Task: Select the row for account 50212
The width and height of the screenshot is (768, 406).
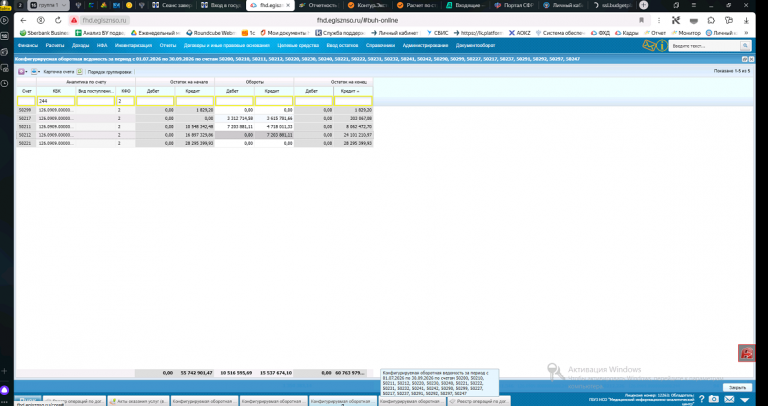Action: 195,135
